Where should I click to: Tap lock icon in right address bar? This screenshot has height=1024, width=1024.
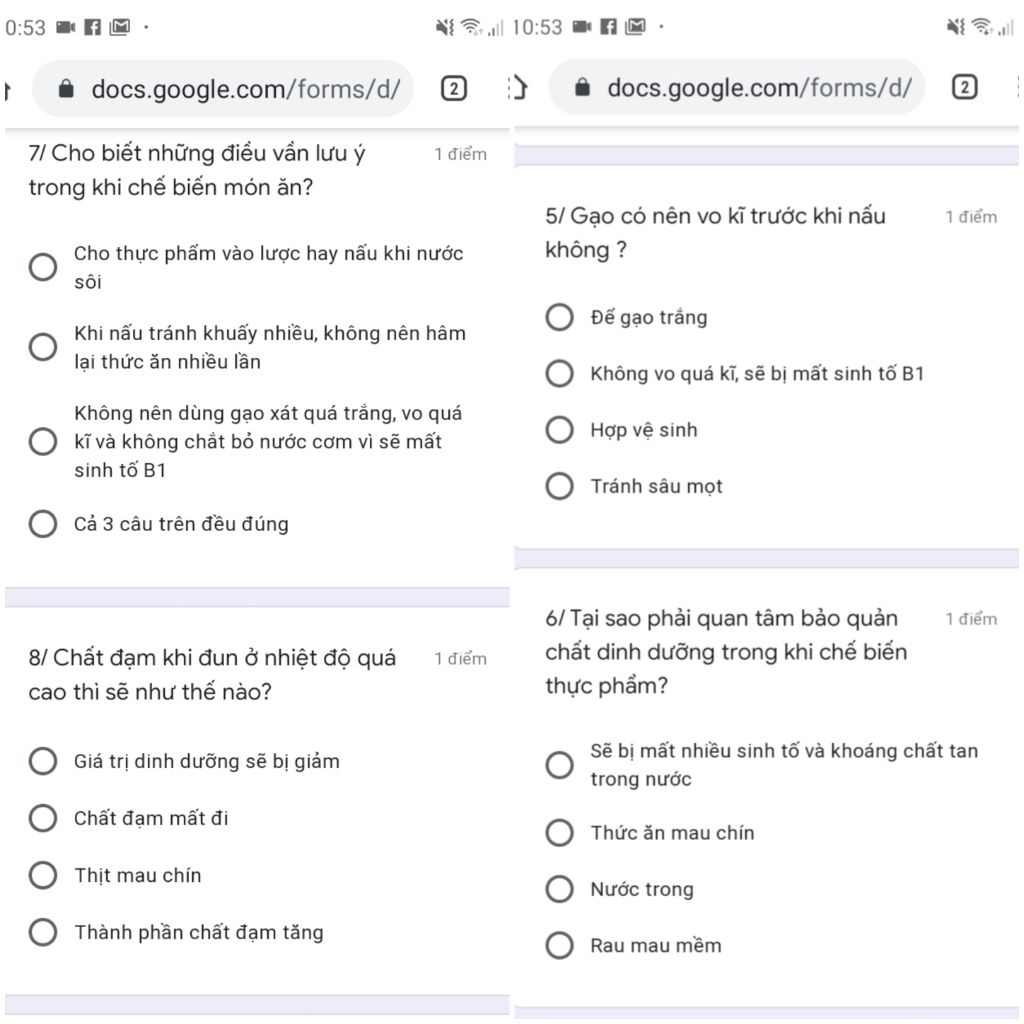pyautogui.click(x=584, y=88)
